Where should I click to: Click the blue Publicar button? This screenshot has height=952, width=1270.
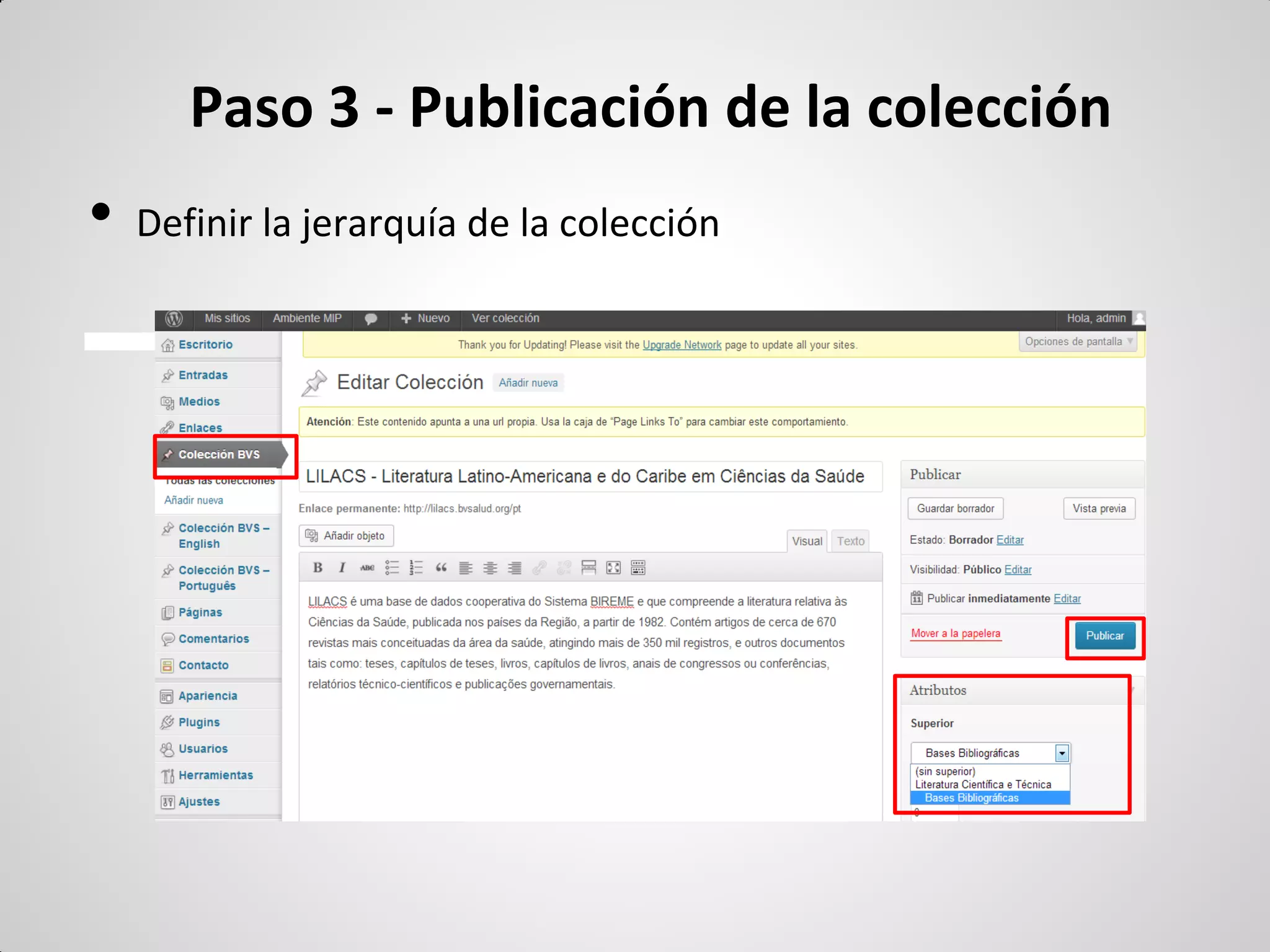click(x=1104, y=636)
